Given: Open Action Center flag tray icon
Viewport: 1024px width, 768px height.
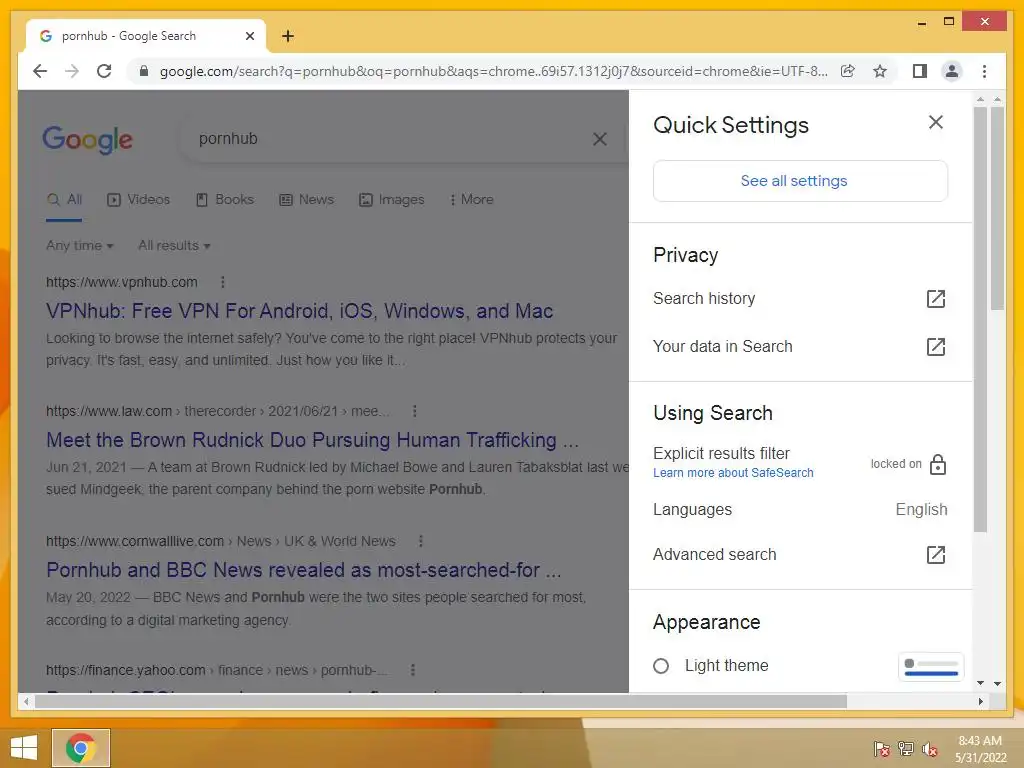Looking at the screenshot, I should [882, 748].
